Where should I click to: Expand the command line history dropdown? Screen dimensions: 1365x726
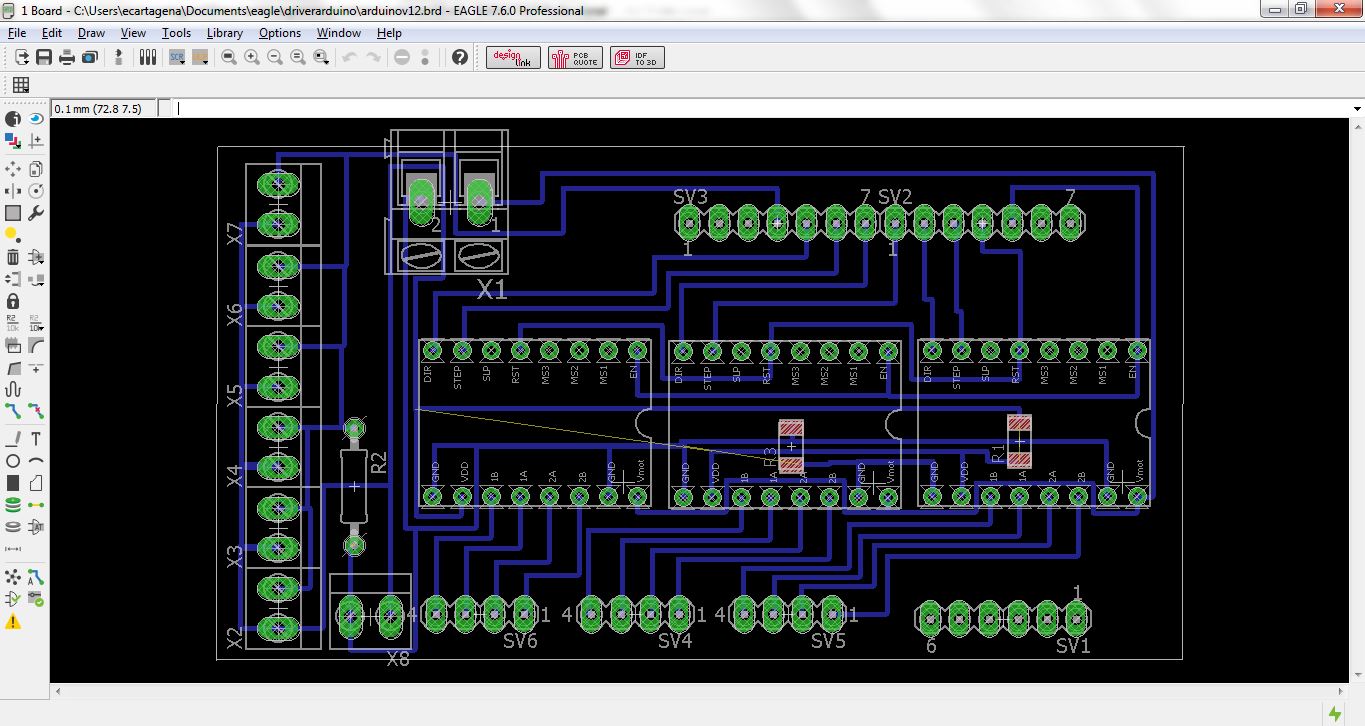click(x=1357, y=109)
